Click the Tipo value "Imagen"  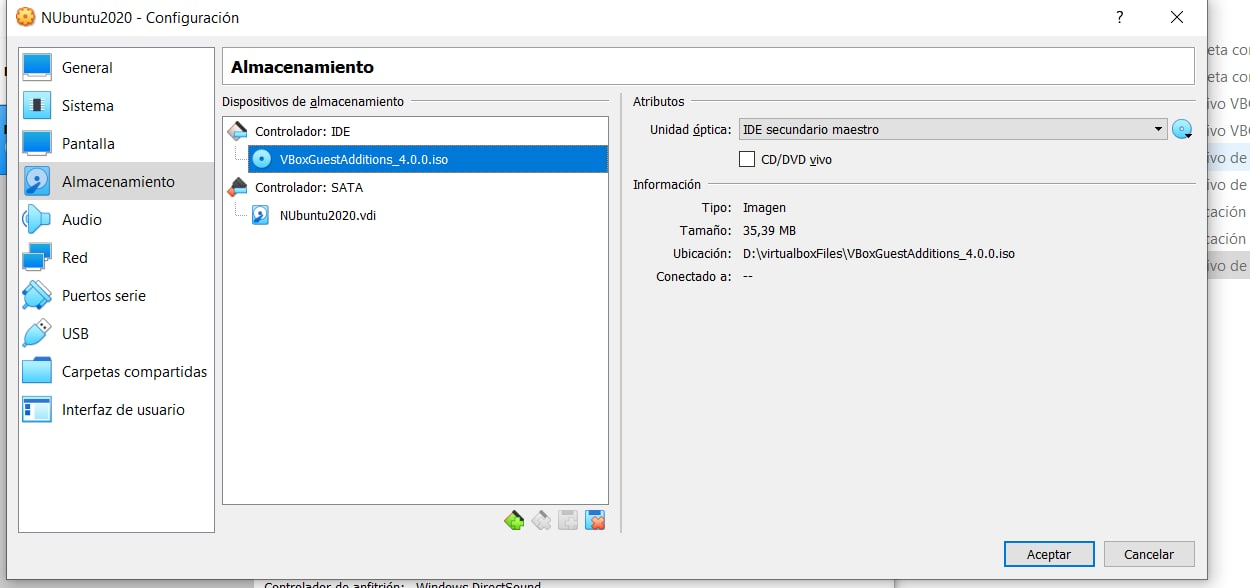point(764,208)
